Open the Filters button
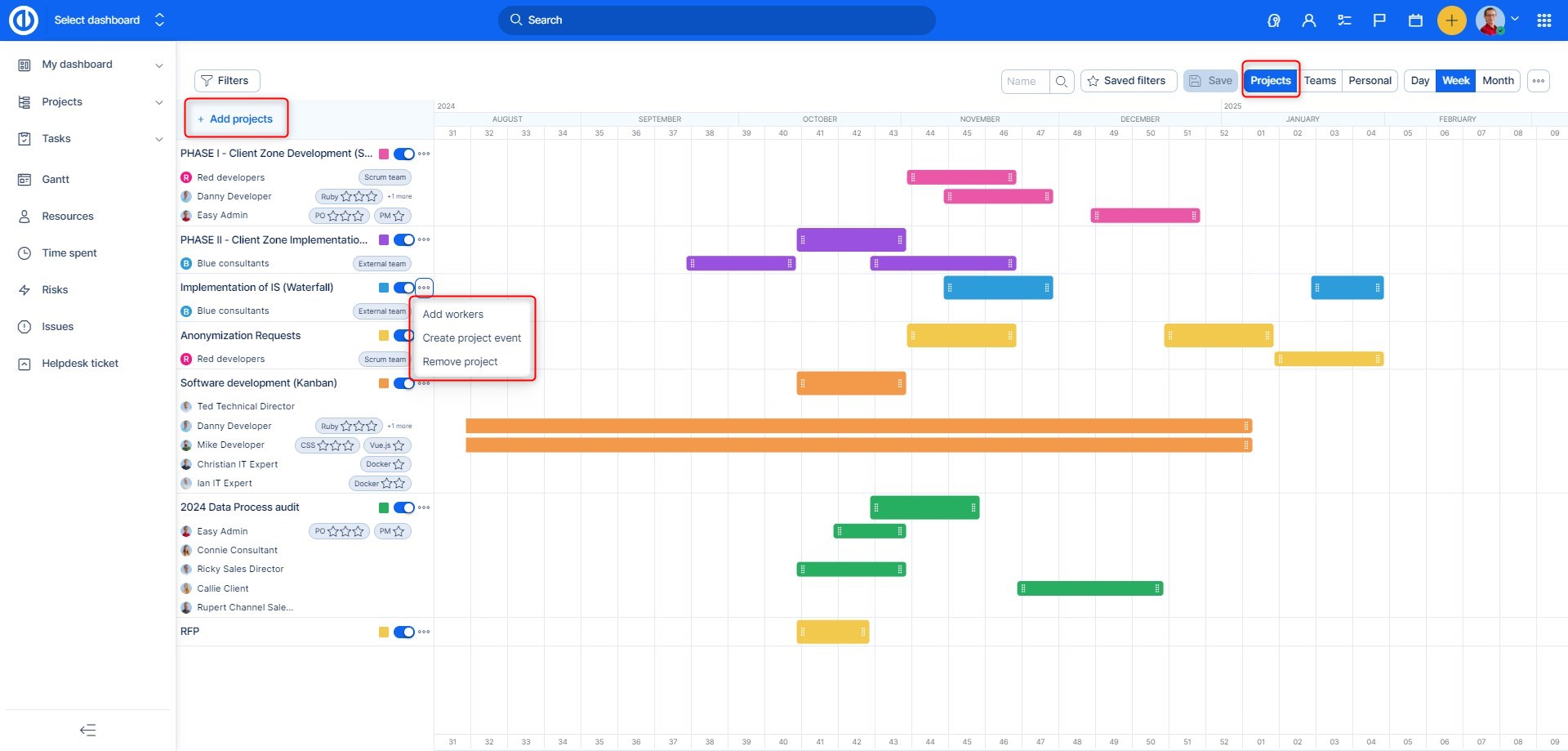1568x751 pixels. (226, 81)
